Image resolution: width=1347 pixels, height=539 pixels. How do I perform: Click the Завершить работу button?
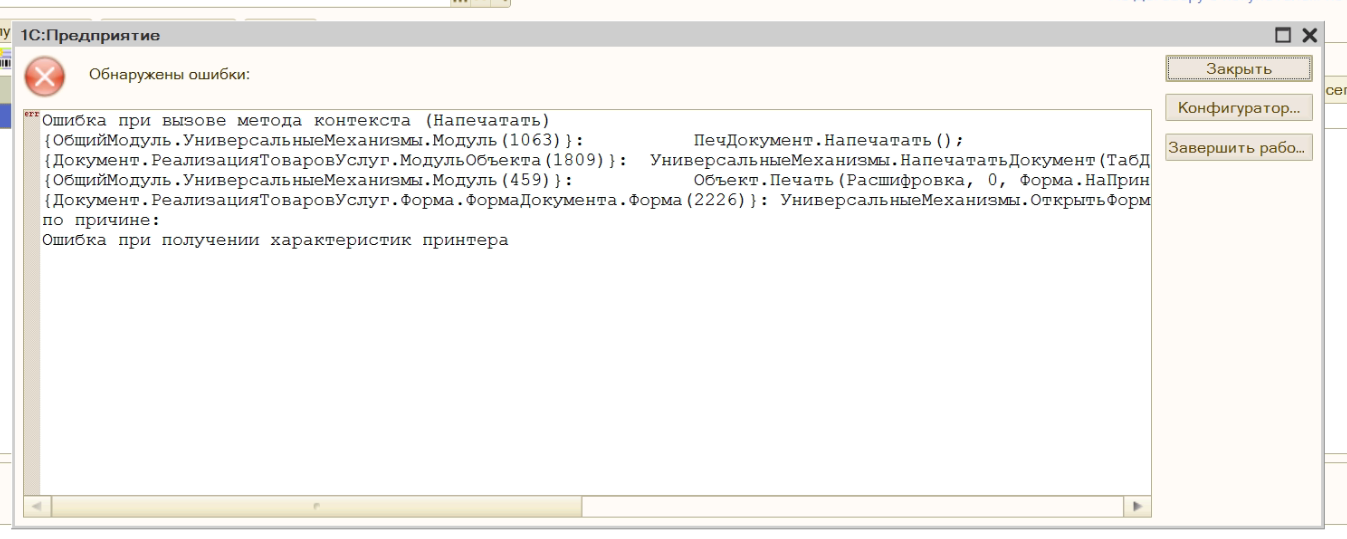click(x=1238, y=149)
